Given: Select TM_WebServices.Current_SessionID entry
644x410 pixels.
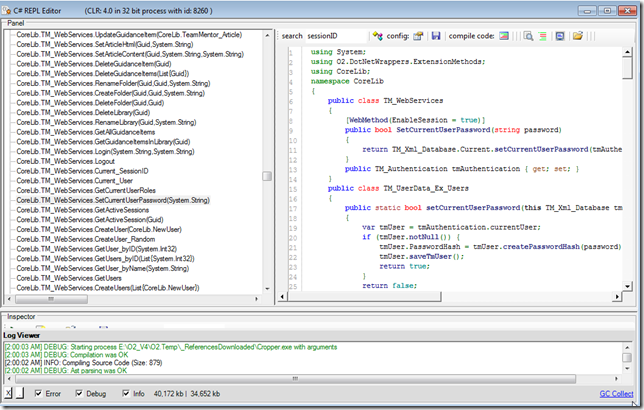Looking at the screenshot, I should pos(82,171).
